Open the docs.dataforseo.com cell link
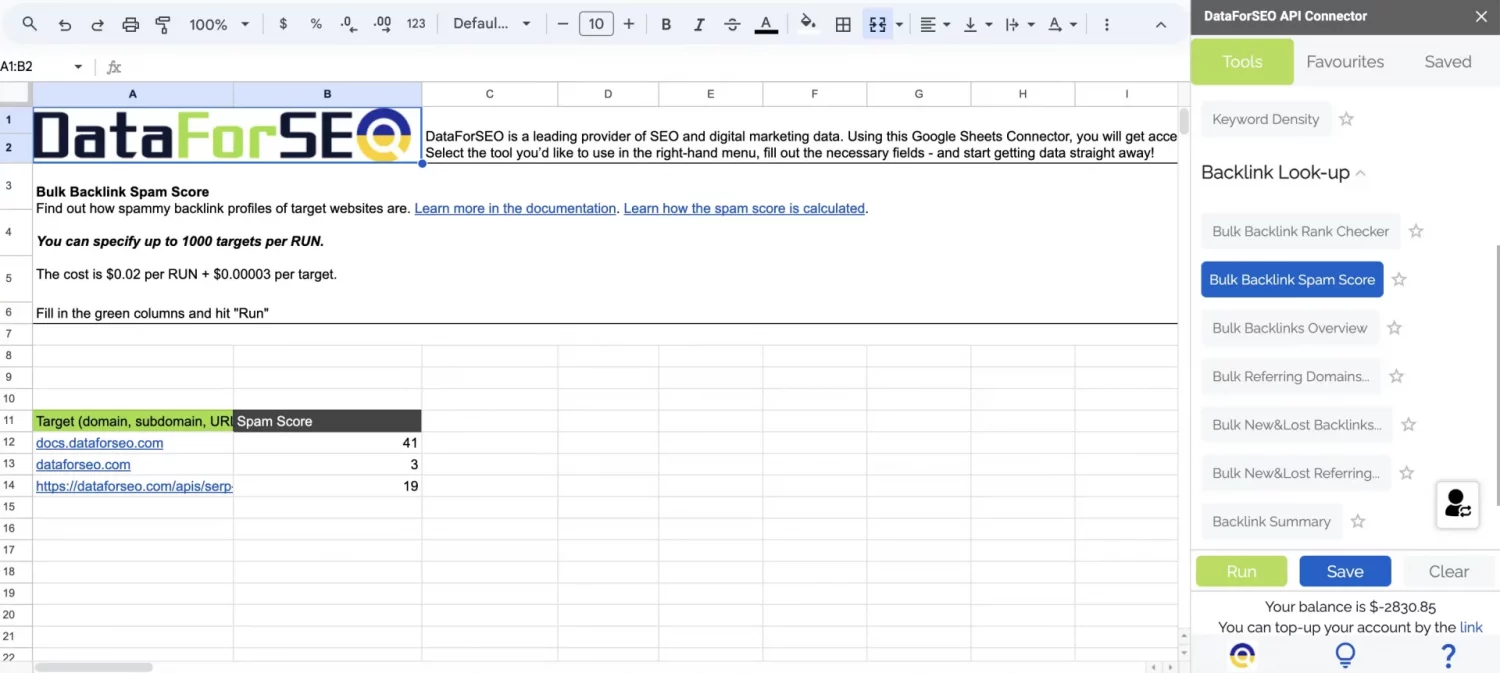1500x673 pixels. (x=100, y=443)
